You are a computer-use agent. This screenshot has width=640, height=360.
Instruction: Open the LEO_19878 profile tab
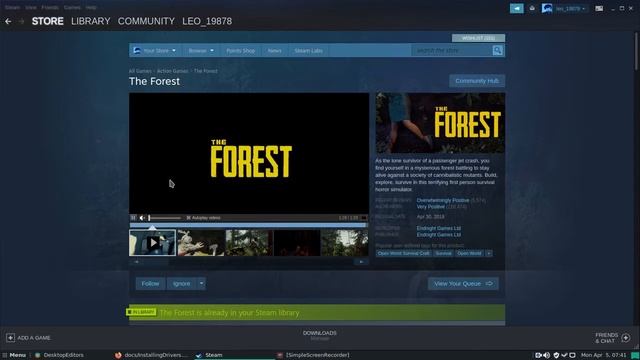coord(207,21)
